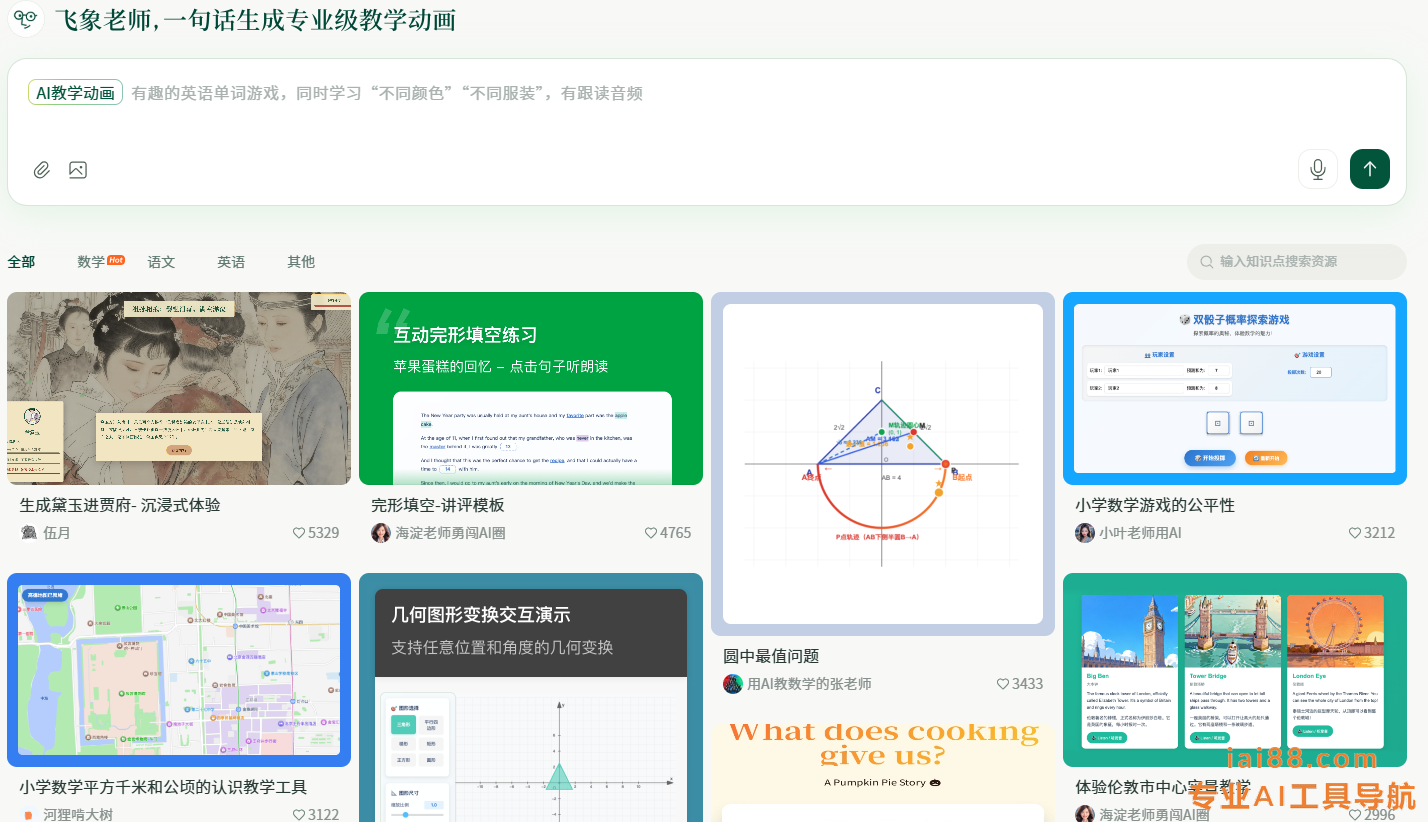
Task: Open the 双骰子概率探索游戏 thumbnail
Action: click(1235, 388)
